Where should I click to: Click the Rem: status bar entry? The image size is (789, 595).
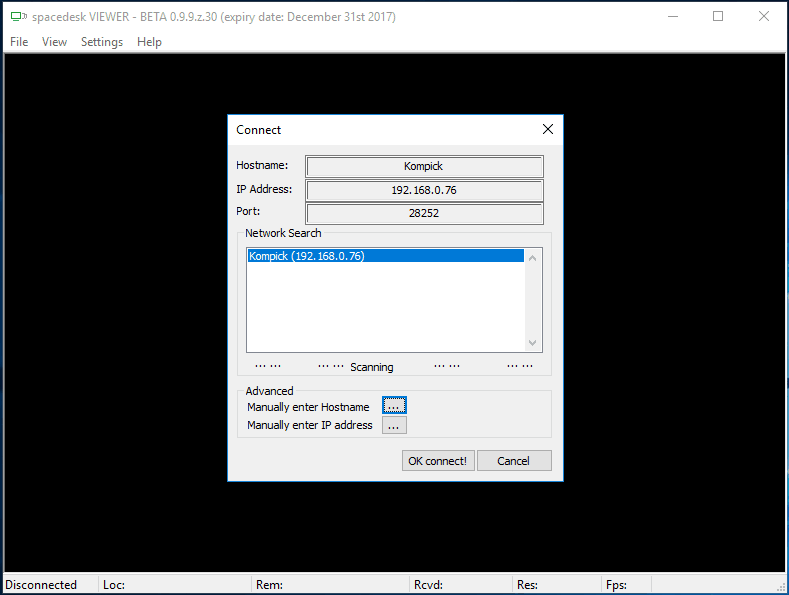[x=269, y=584]
